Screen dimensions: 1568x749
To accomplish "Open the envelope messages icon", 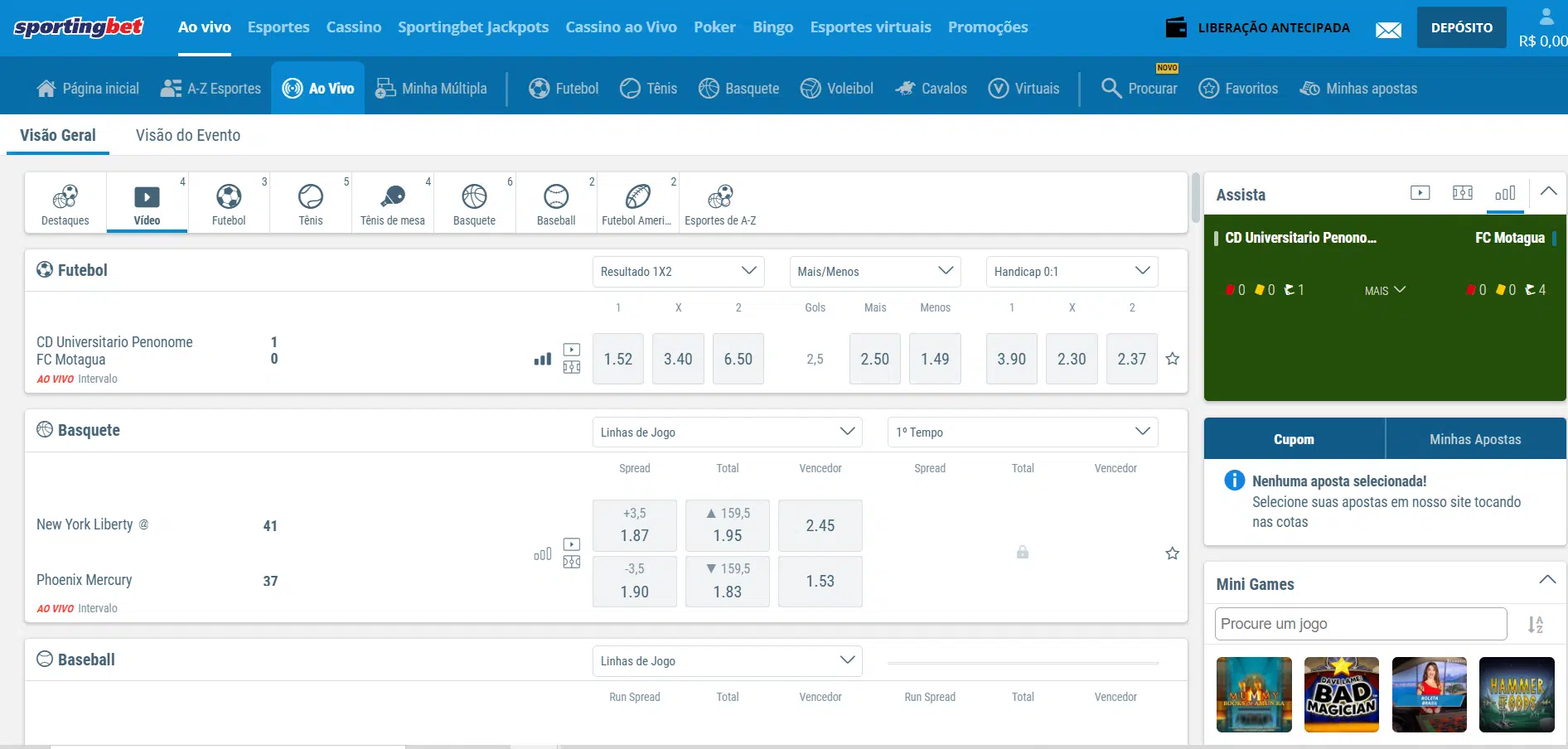I will (x=1388, y=31).
